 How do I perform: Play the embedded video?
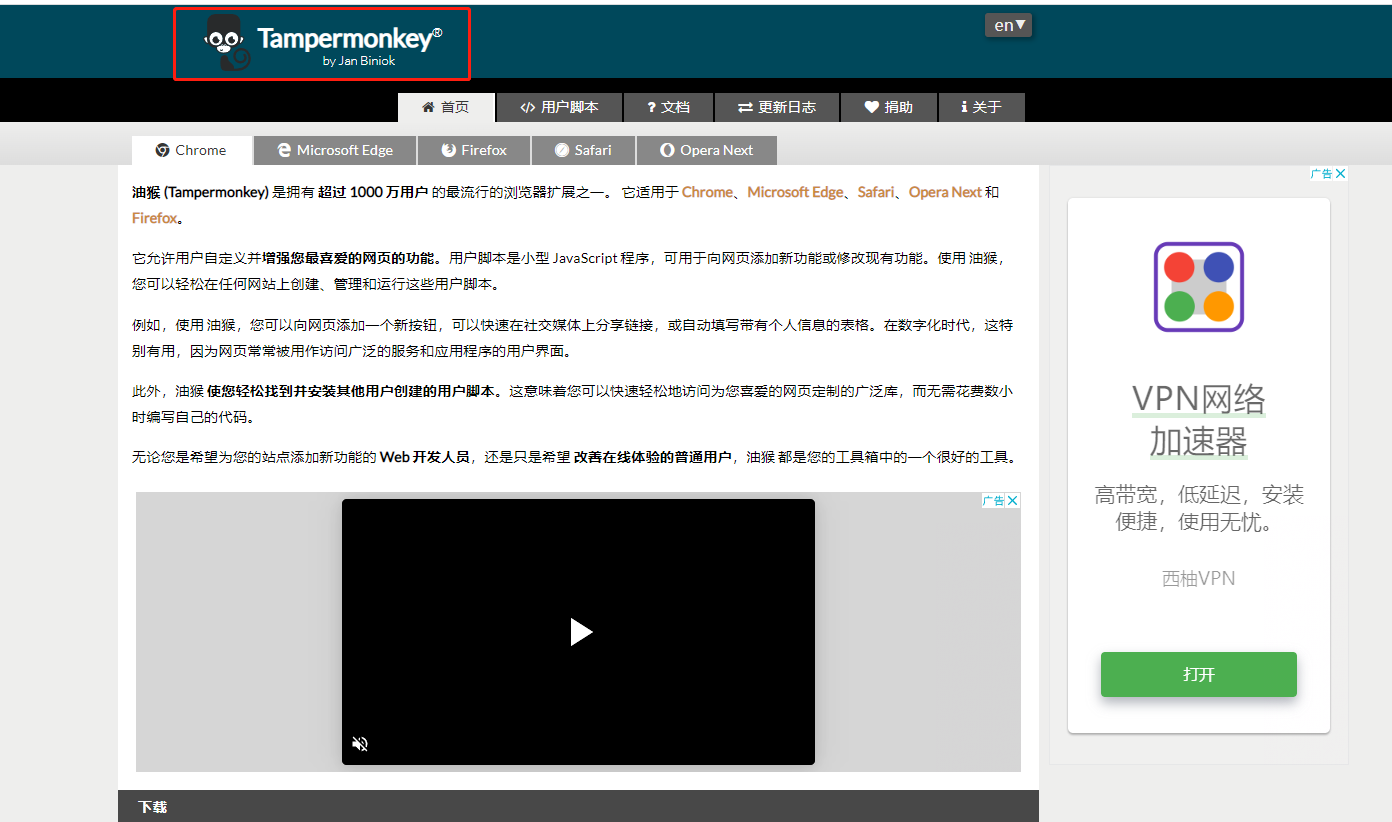(x=580, y=632)
